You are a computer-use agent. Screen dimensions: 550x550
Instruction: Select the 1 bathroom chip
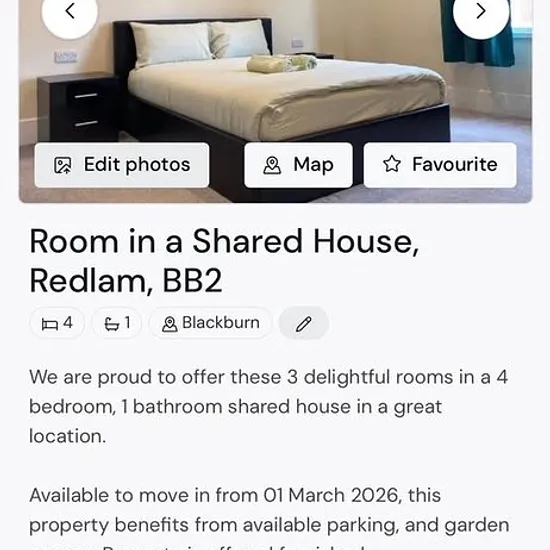tap(117, 323)
